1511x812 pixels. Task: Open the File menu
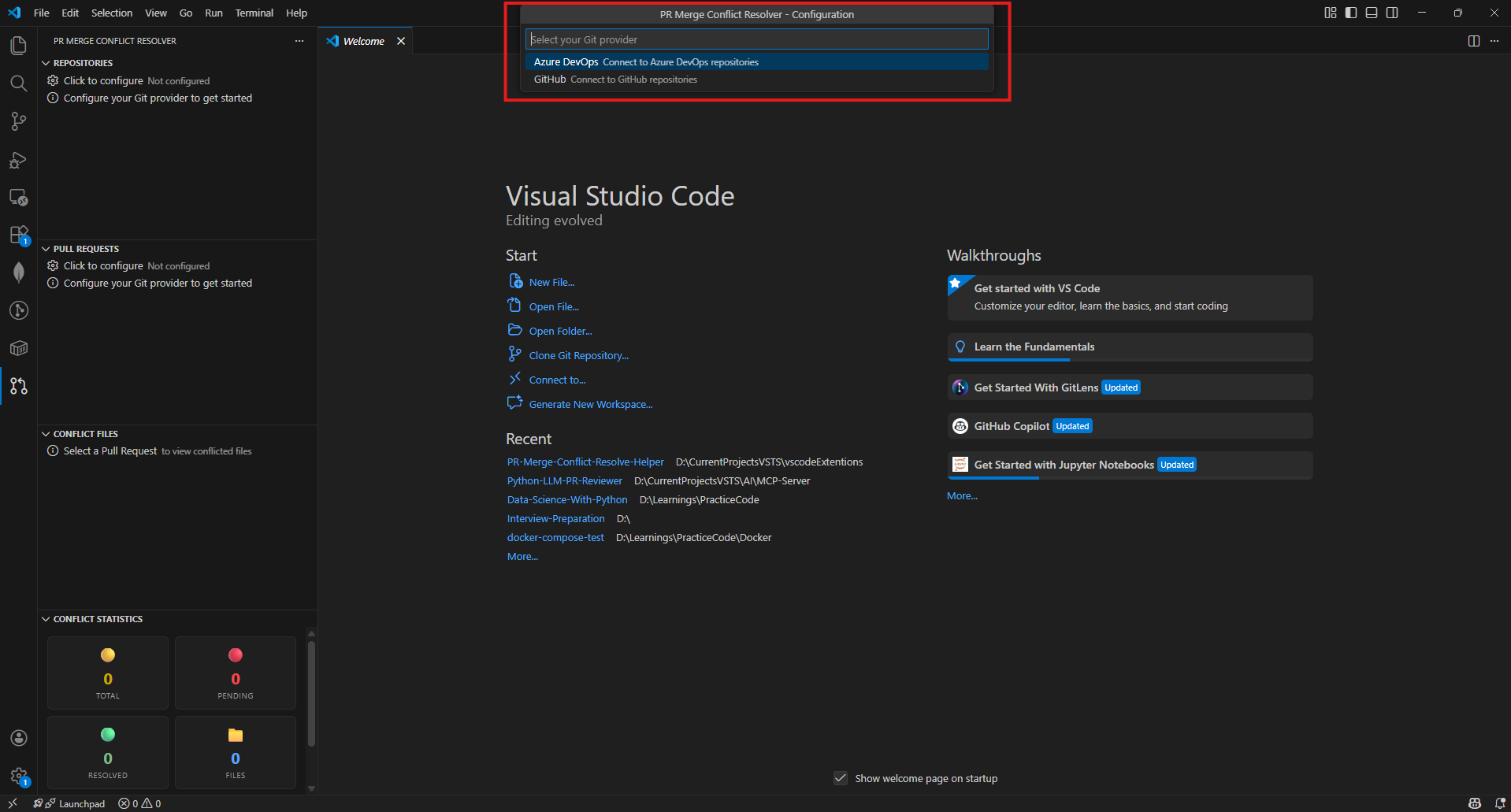point(42,13)
